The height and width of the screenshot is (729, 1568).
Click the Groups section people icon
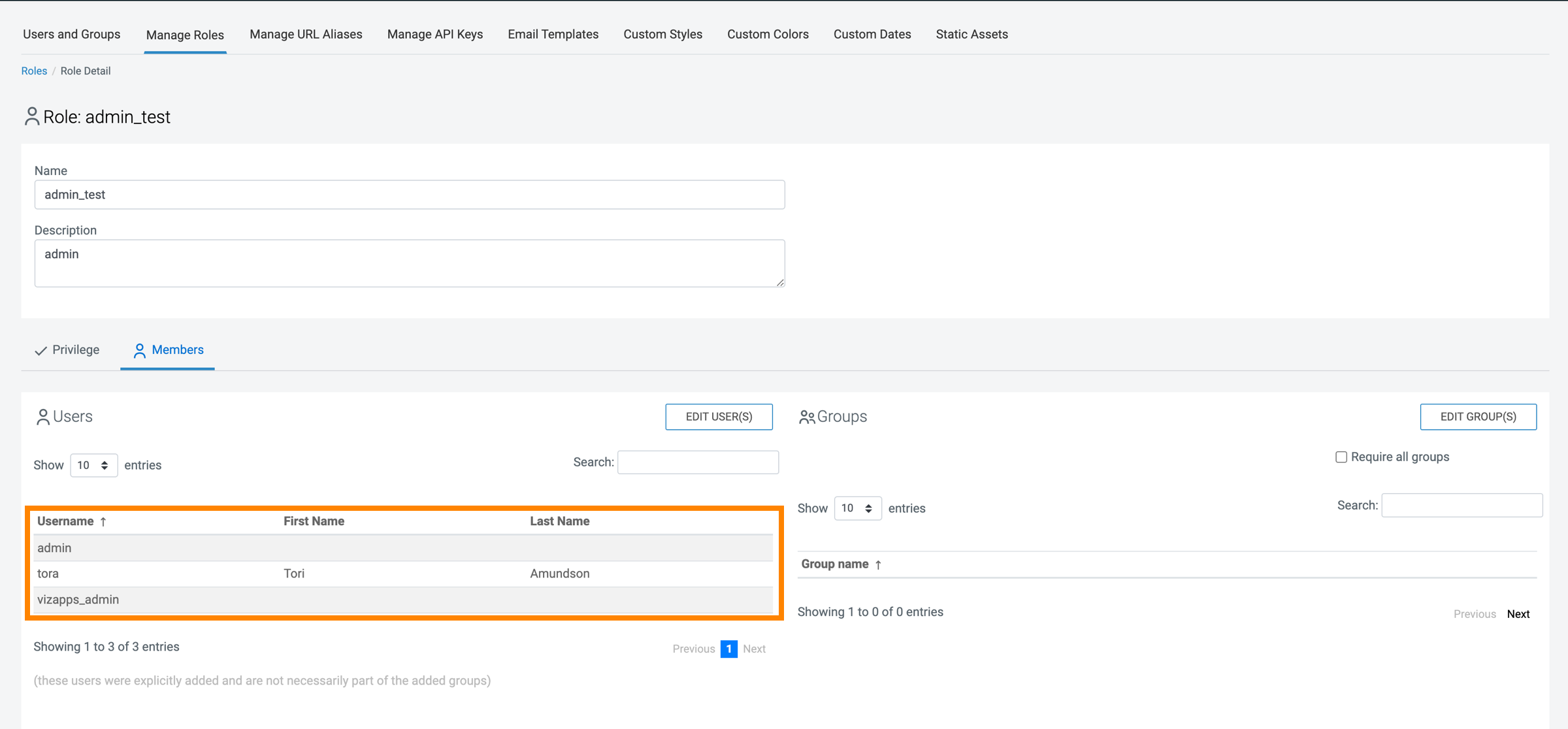click(807, 417)
